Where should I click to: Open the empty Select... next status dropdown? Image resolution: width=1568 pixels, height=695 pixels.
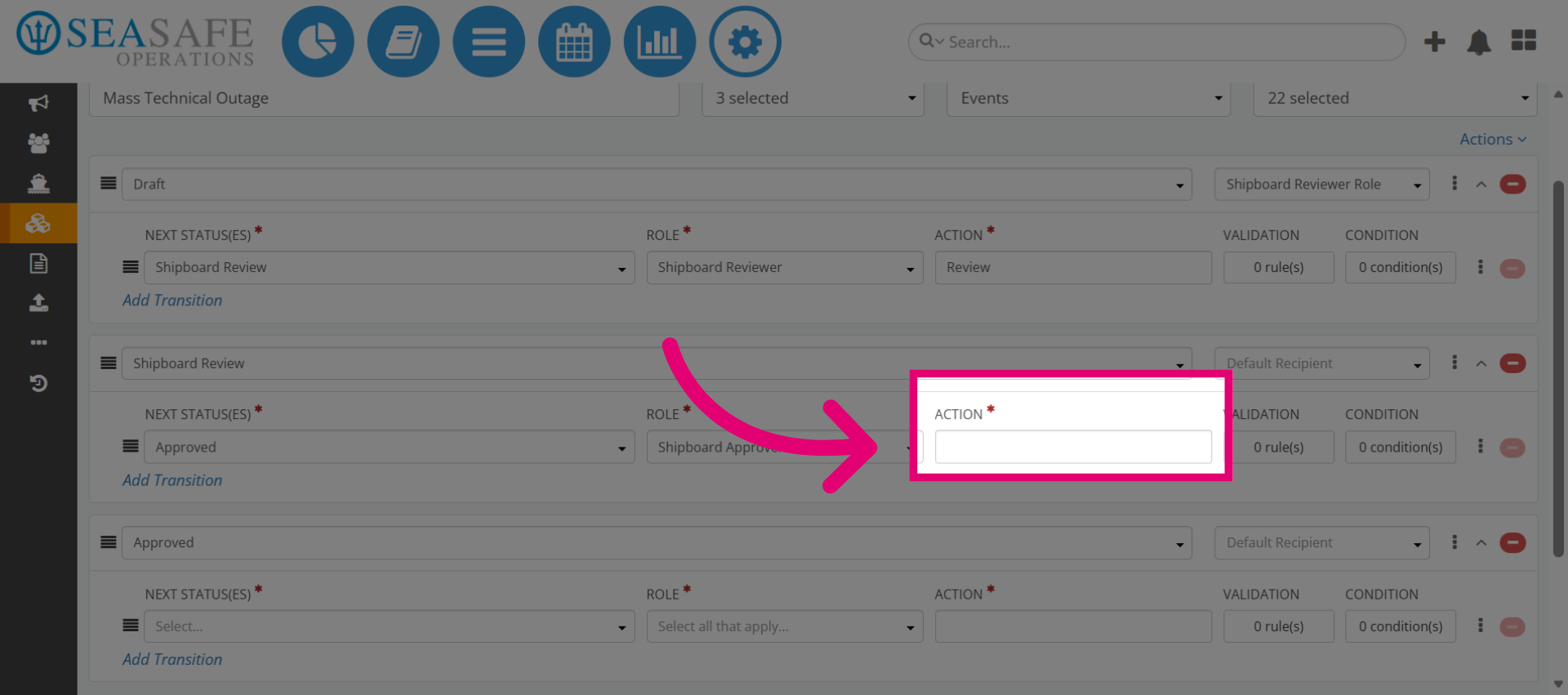click(x=390, y=626)
